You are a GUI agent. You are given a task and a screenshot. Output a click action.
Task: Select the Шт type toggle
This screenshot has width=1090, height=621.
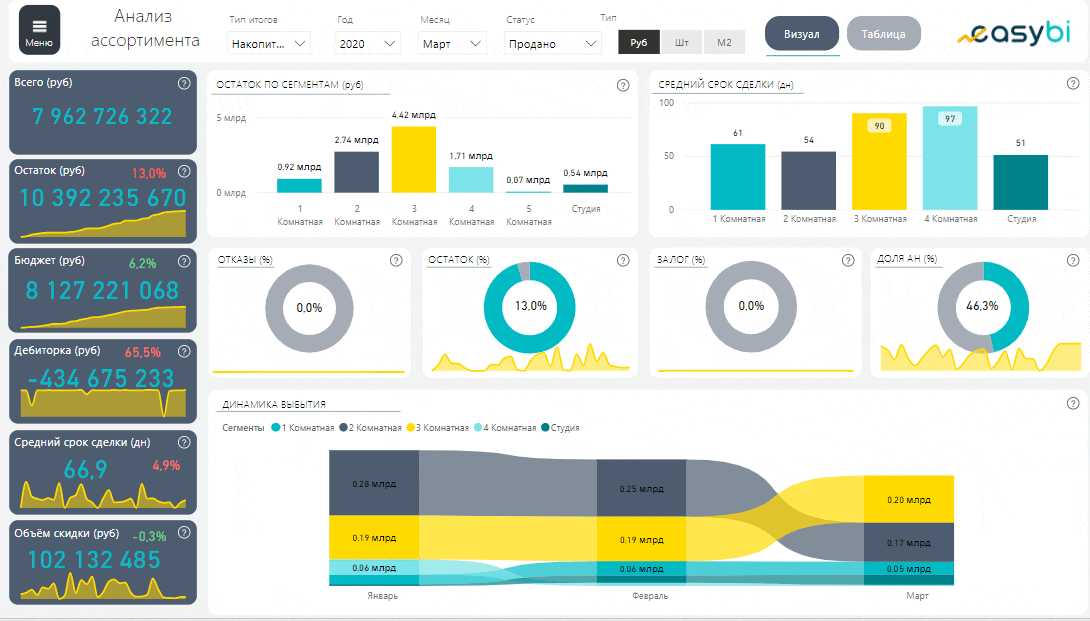tap(682, 42)
